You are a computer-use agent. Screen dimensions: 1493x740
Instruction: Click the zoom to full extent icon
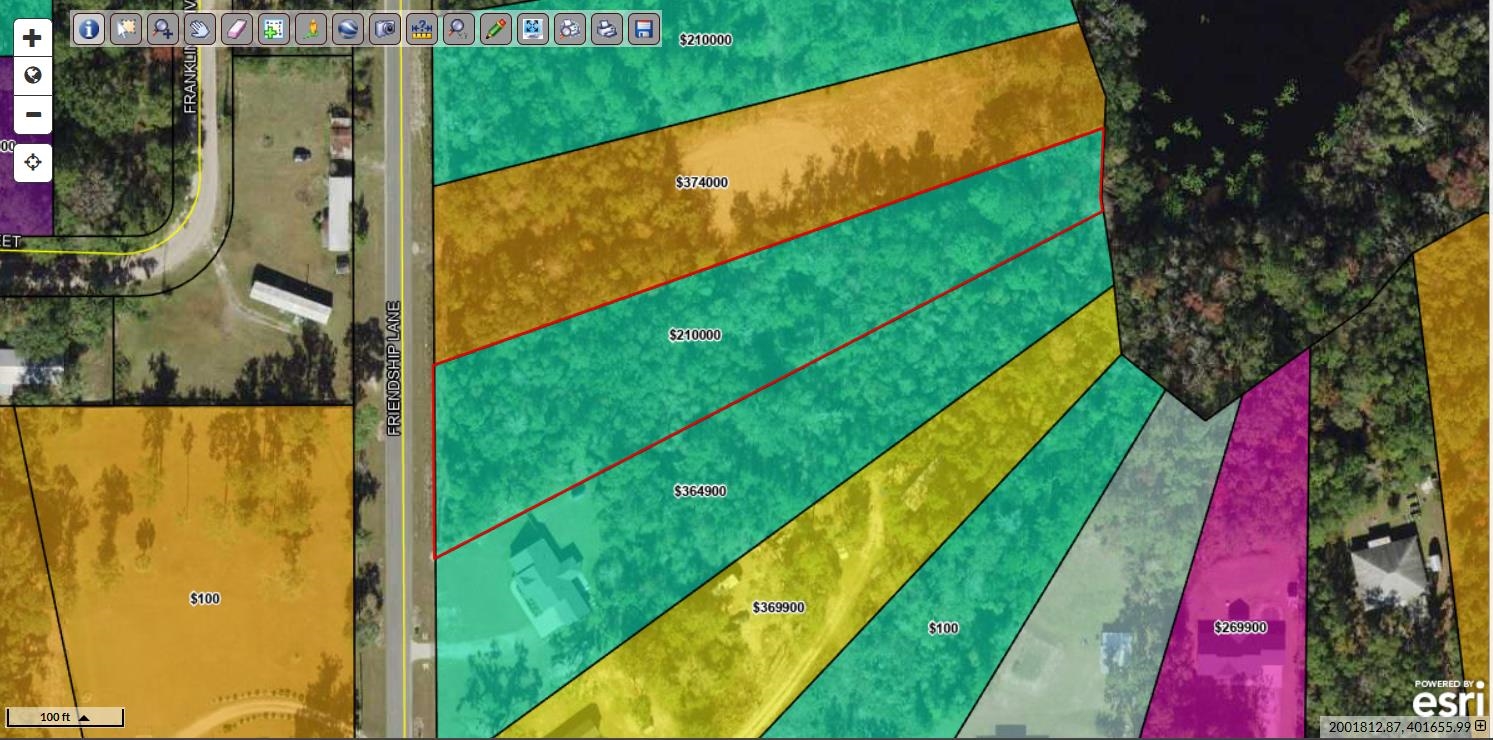pos(533,29)
